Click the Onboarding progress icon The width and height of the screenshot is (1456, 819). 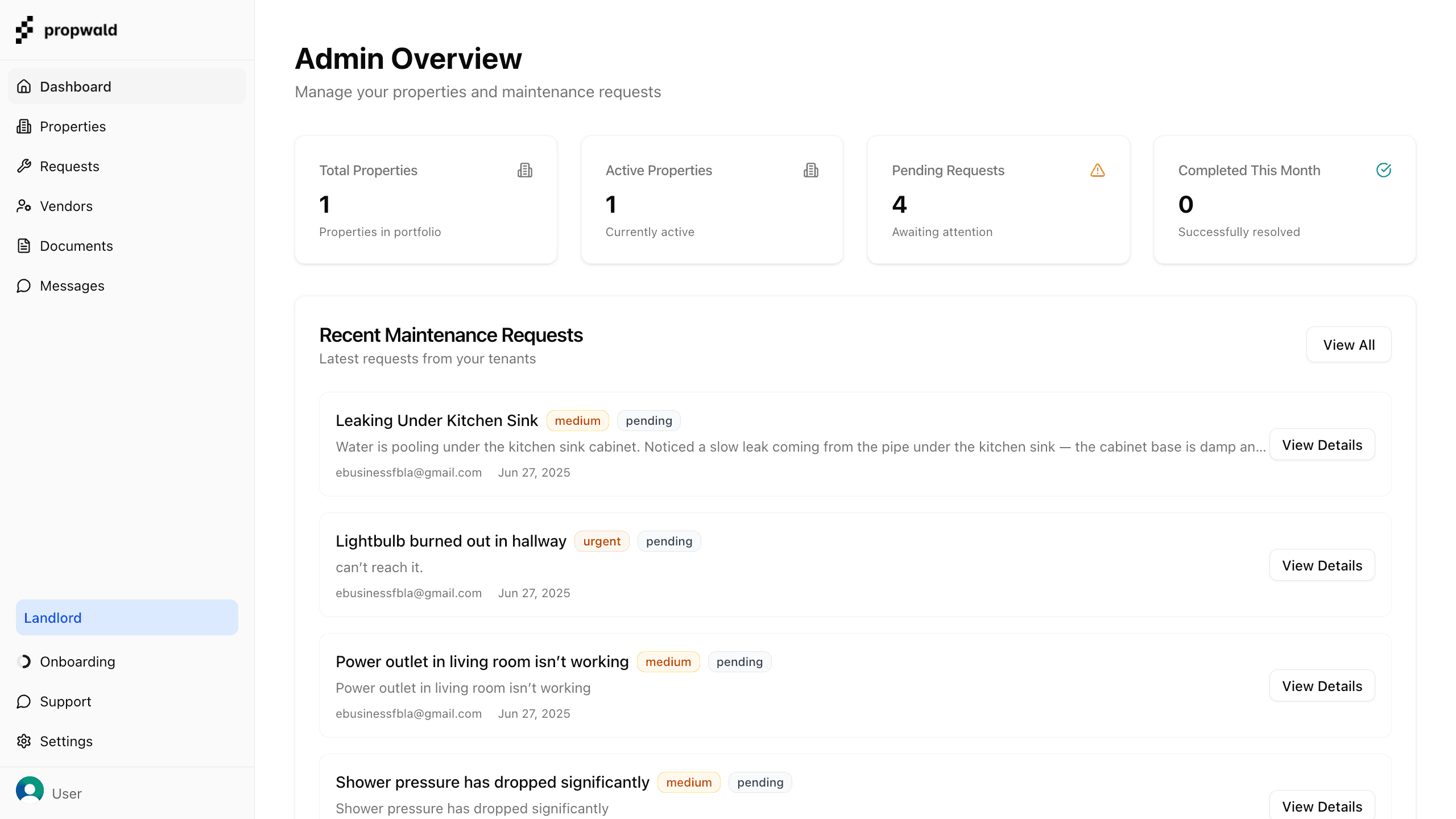(24, 661)
